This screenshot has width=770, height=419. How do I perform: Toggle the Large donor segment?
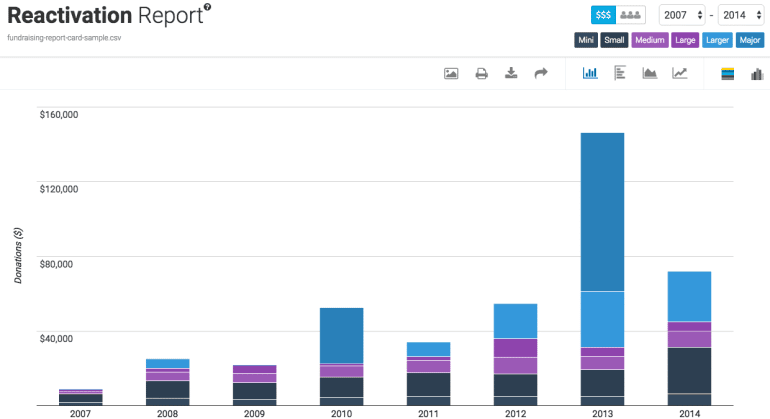(x=685, y=40)
